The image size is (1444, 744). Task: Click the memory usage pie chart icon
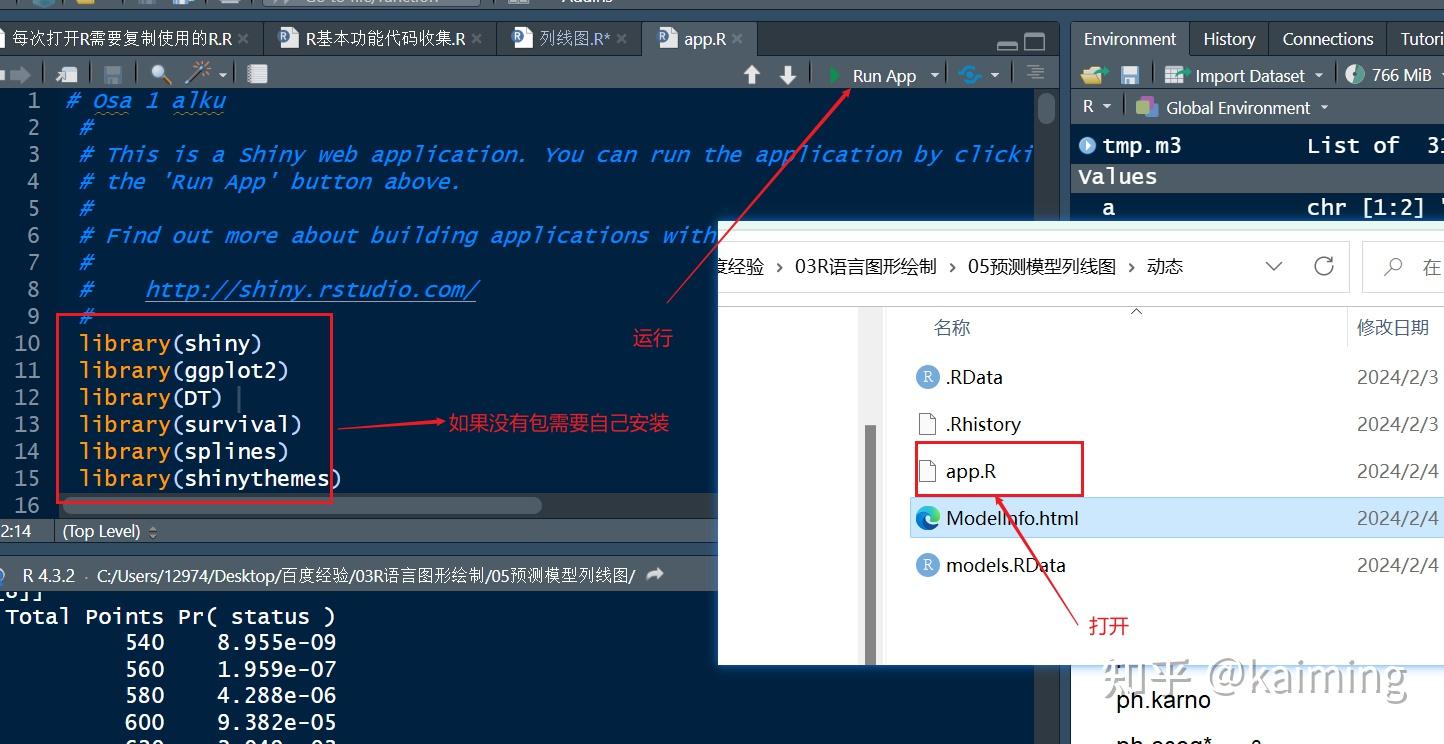tap(1356, 75)
